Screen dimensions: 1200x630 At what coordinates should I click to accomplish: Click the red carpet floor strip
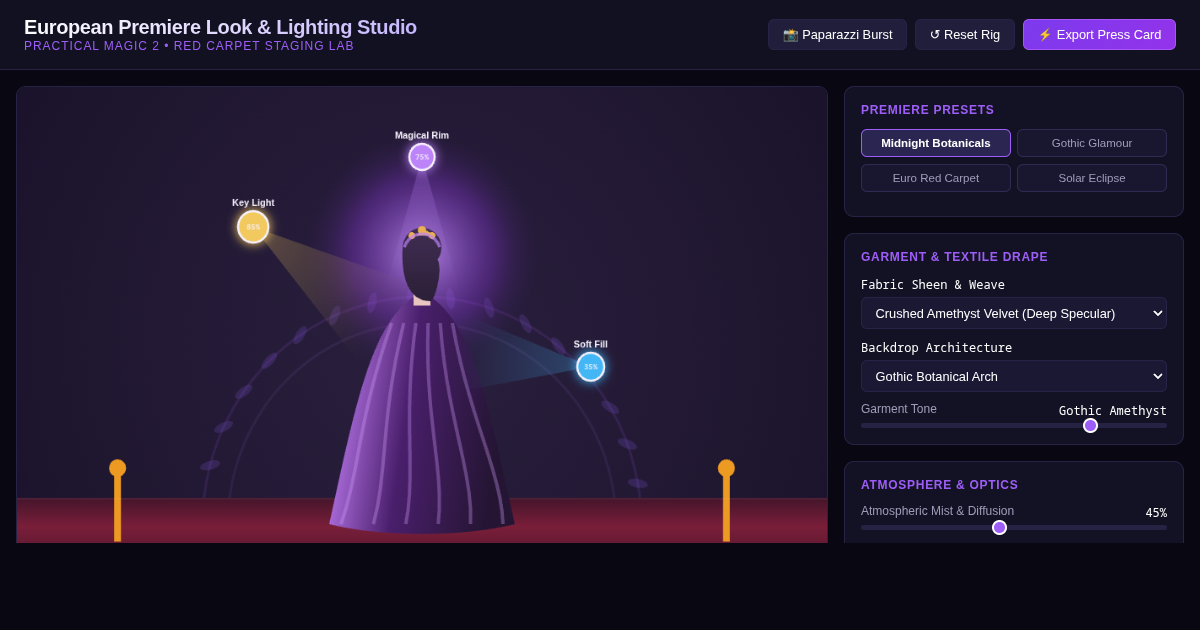pyautogui.click(x=422, y=521)
